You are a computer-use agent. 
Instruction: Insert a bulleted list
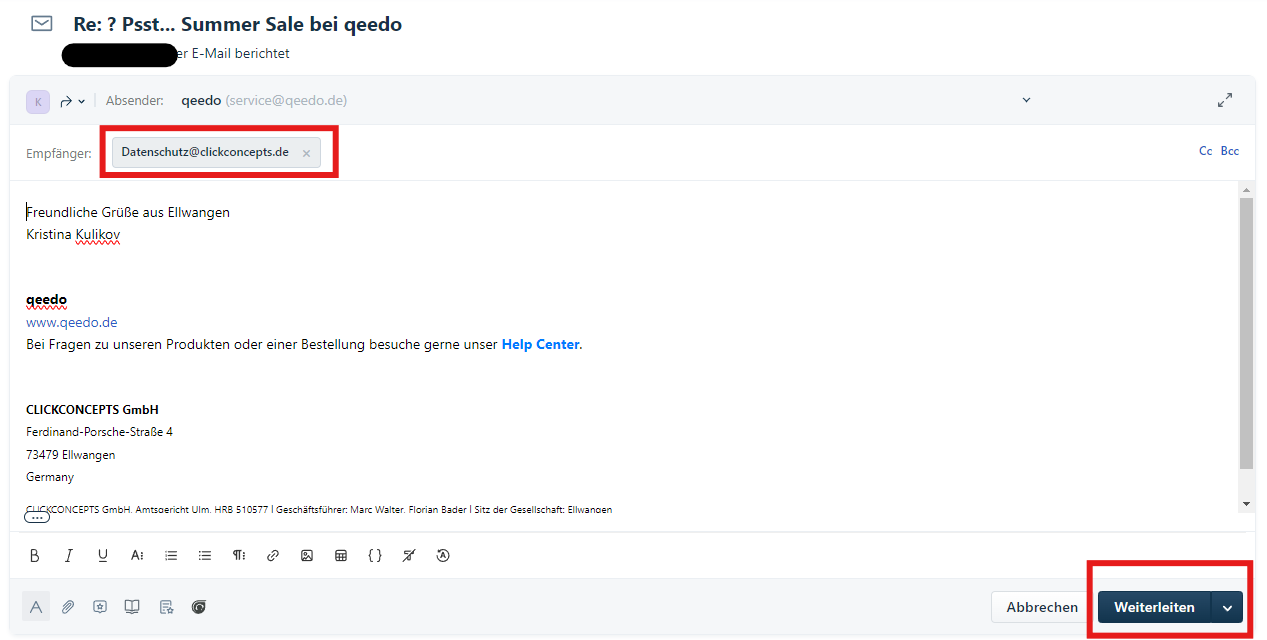pyautogui.click(x=205, y=556)
